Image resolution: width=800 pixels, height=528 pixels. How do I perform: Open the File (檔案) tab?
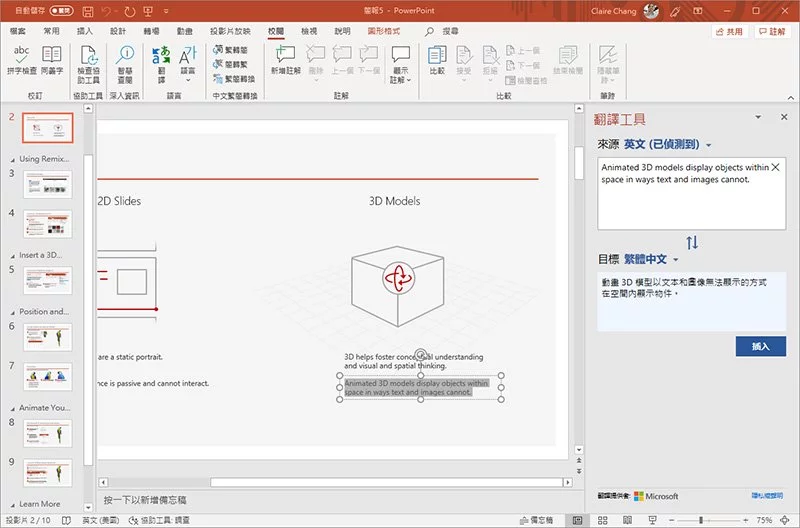[17, 31]
